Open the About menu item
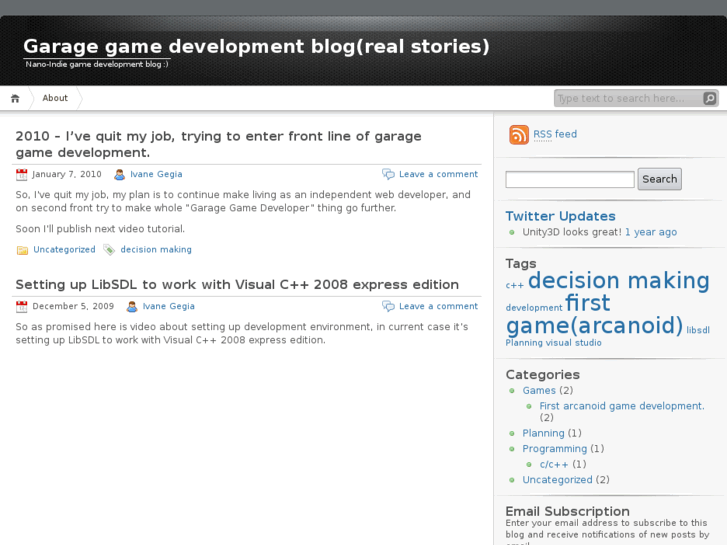This screenshot has height=545, width=727. pyautogui.click(x=55, y=98)
